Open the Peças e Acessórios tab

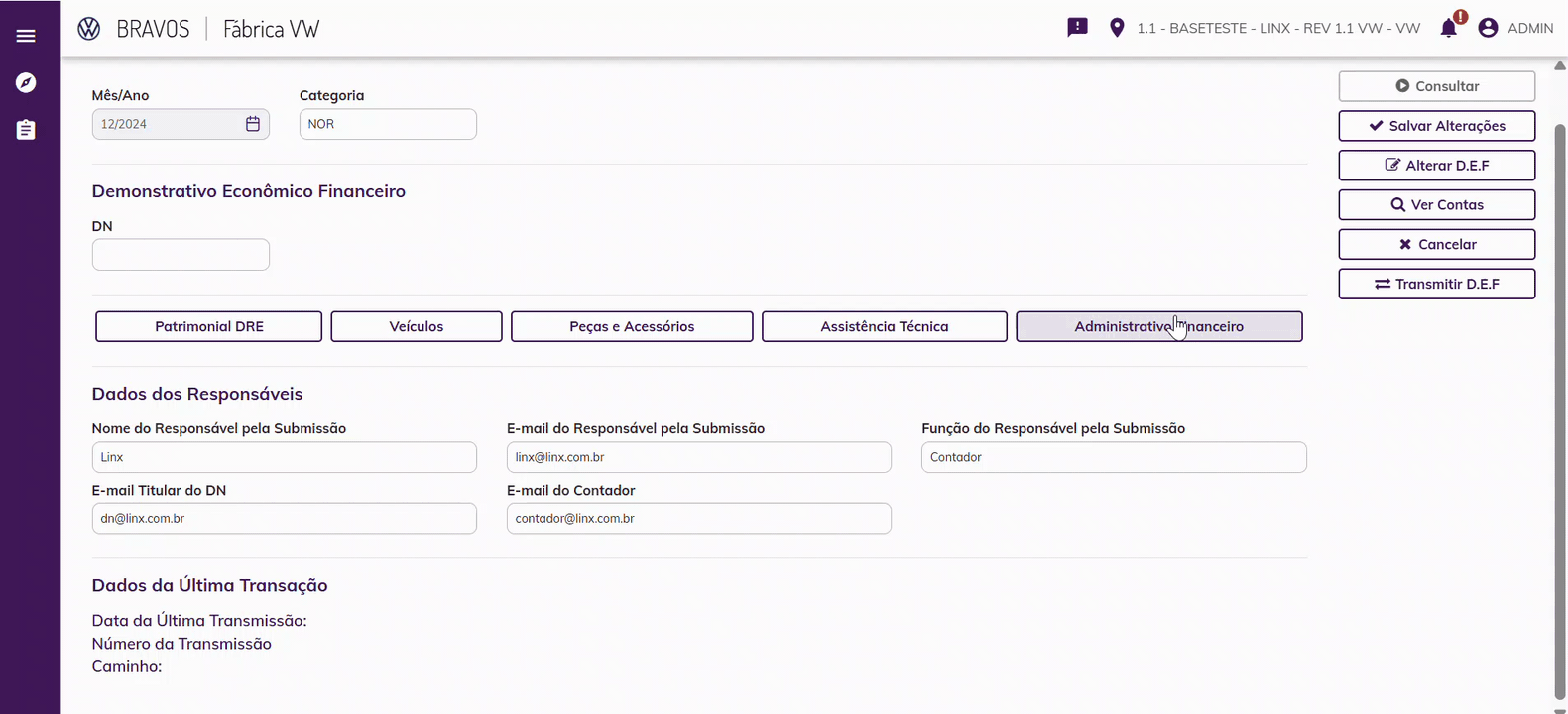click(x=632, y=326)
